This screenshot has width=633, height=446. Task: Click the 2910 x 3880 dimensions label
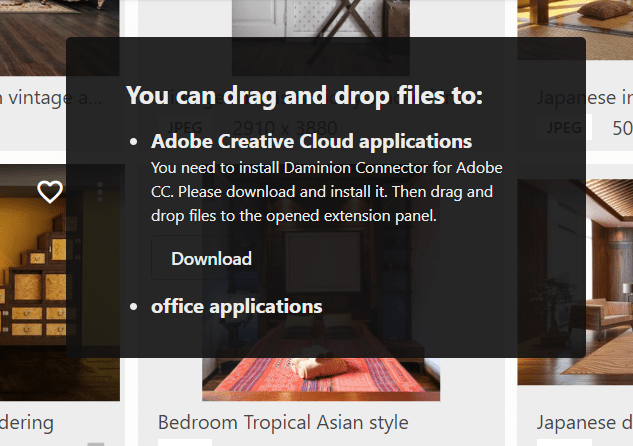(x=285, y=128)
